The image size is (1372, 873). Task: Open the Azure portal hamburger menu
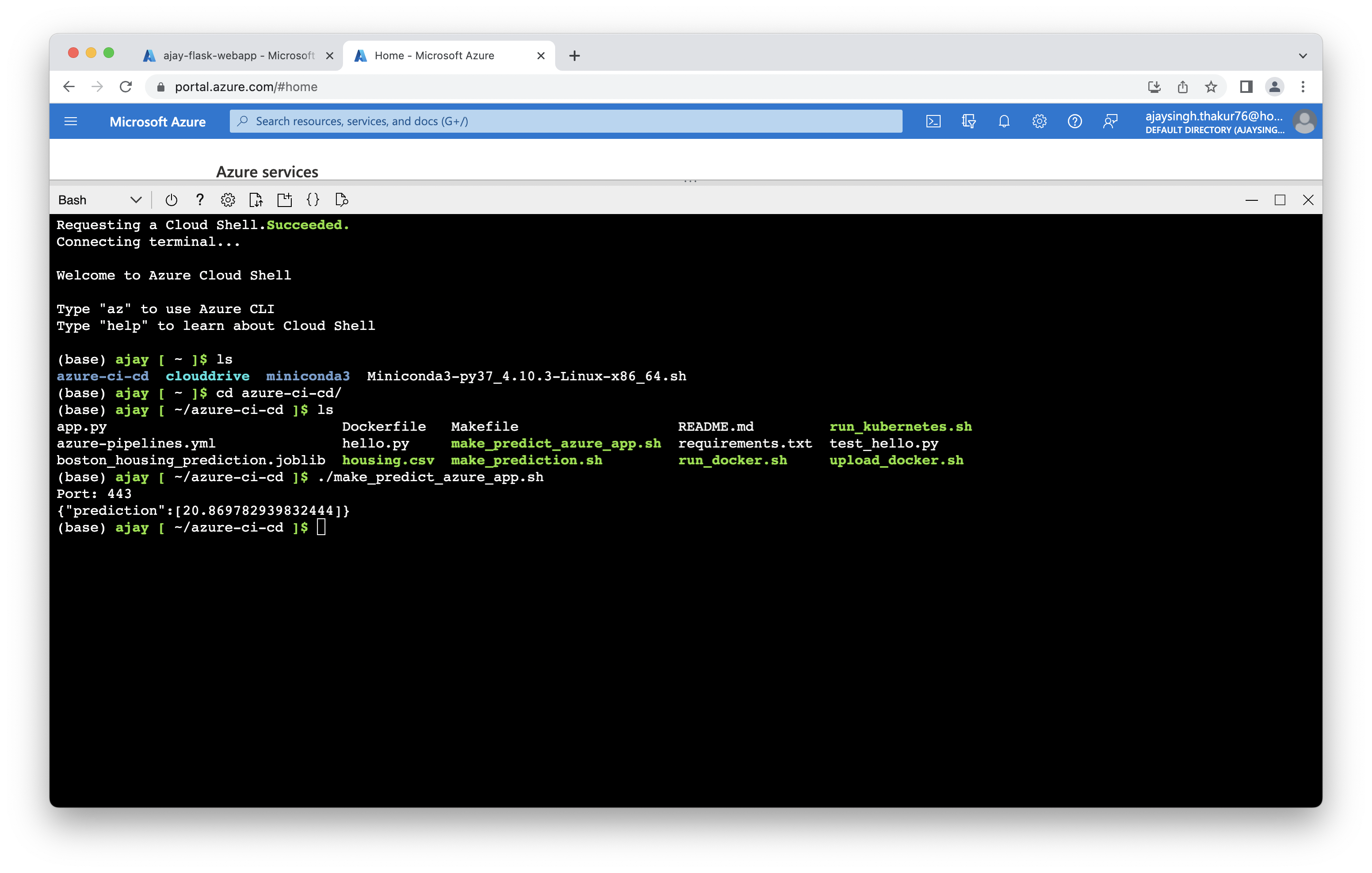(x=71, y=122)
